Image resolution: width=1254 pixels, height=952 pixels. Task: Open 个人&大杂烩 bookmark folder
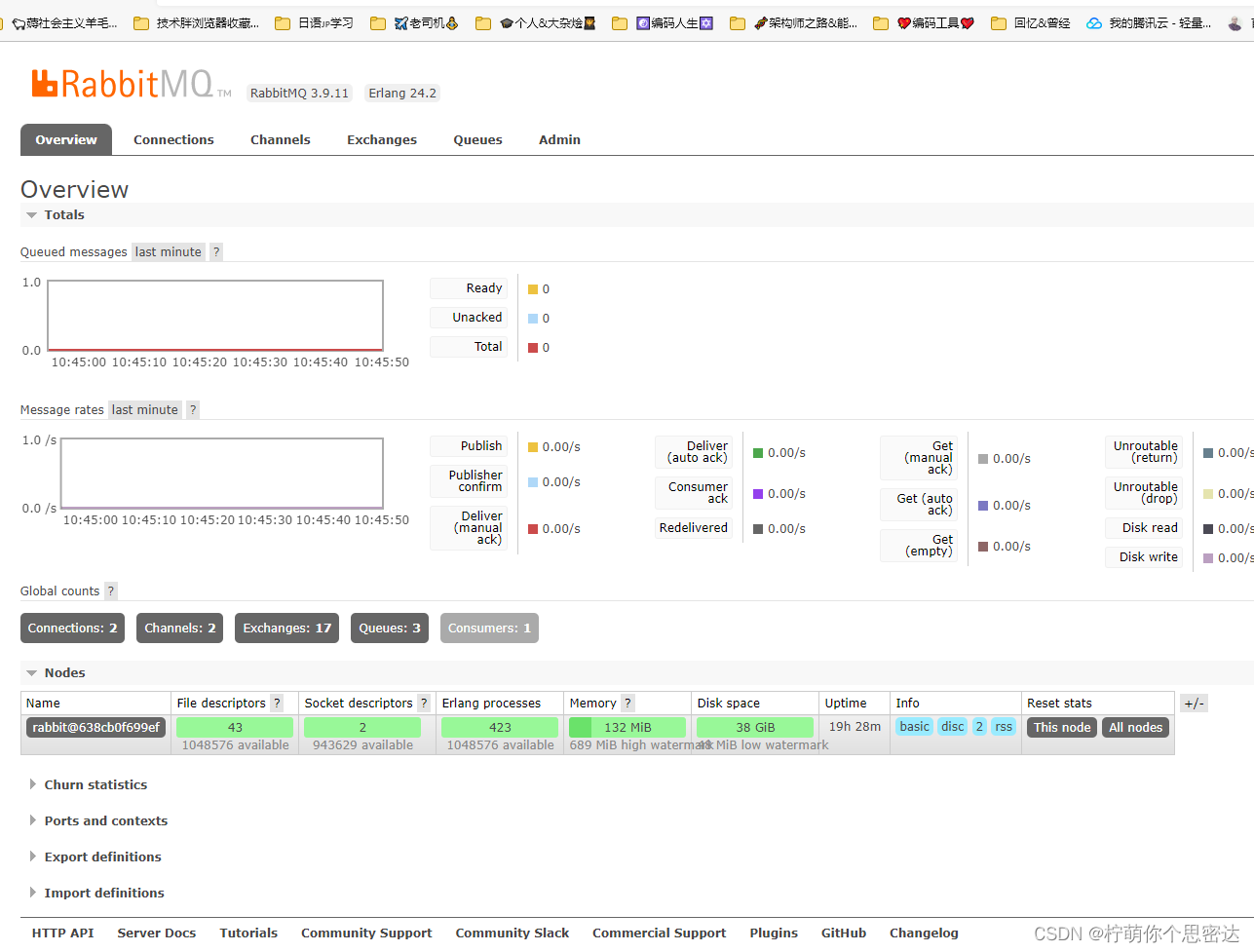coord(536,22)
